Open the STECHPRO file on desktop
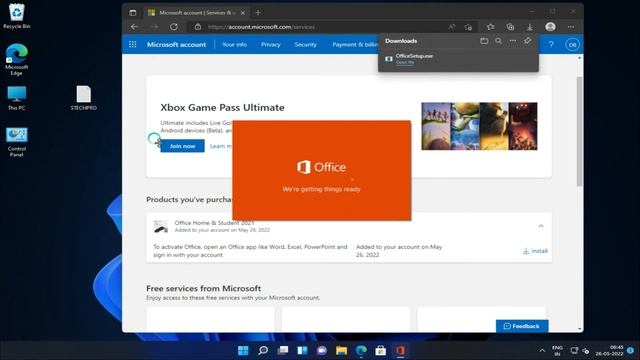 [x=83, y=98]
